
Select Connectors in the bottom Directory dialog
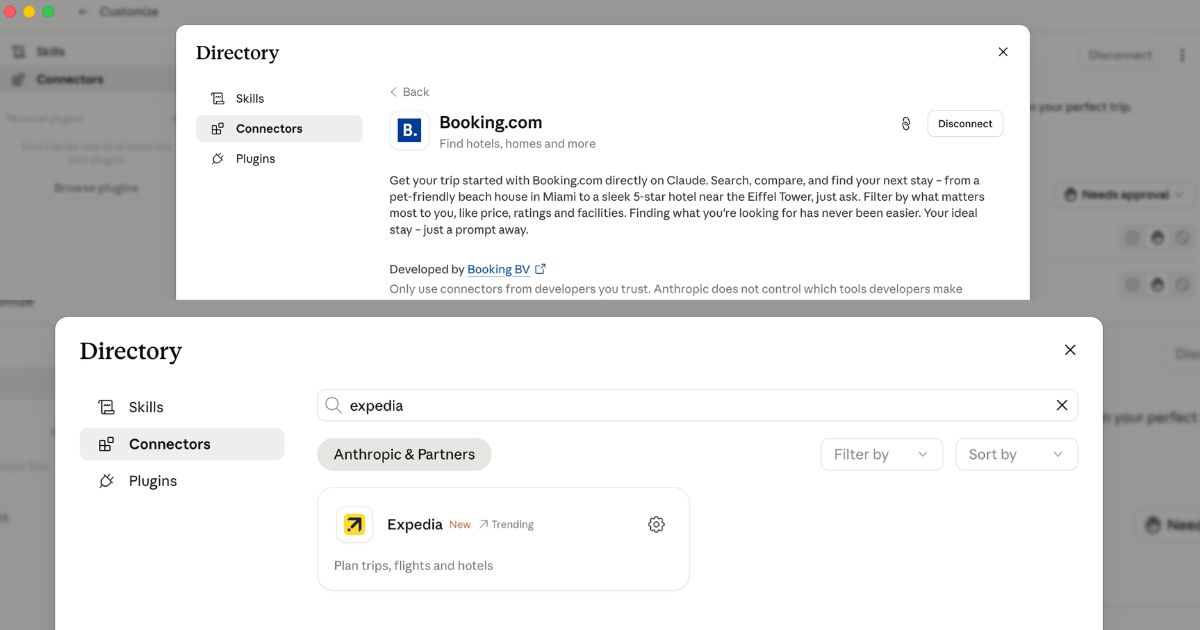pyautogui.click(x=182, y=444)
